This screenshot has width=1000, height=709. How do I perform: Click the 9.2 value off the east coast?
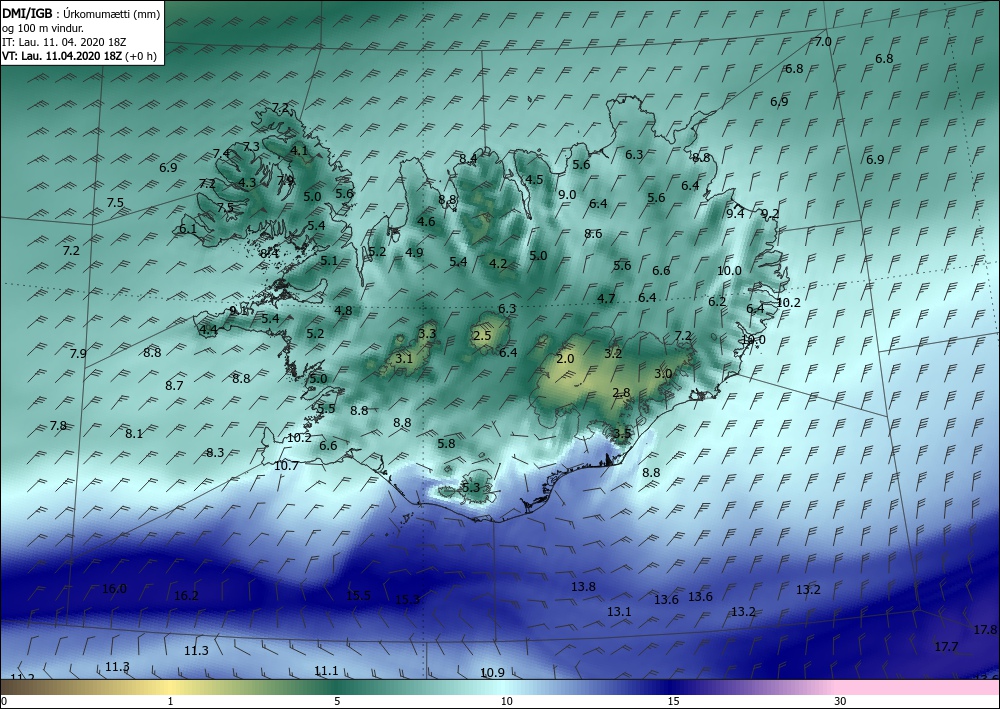770,214
